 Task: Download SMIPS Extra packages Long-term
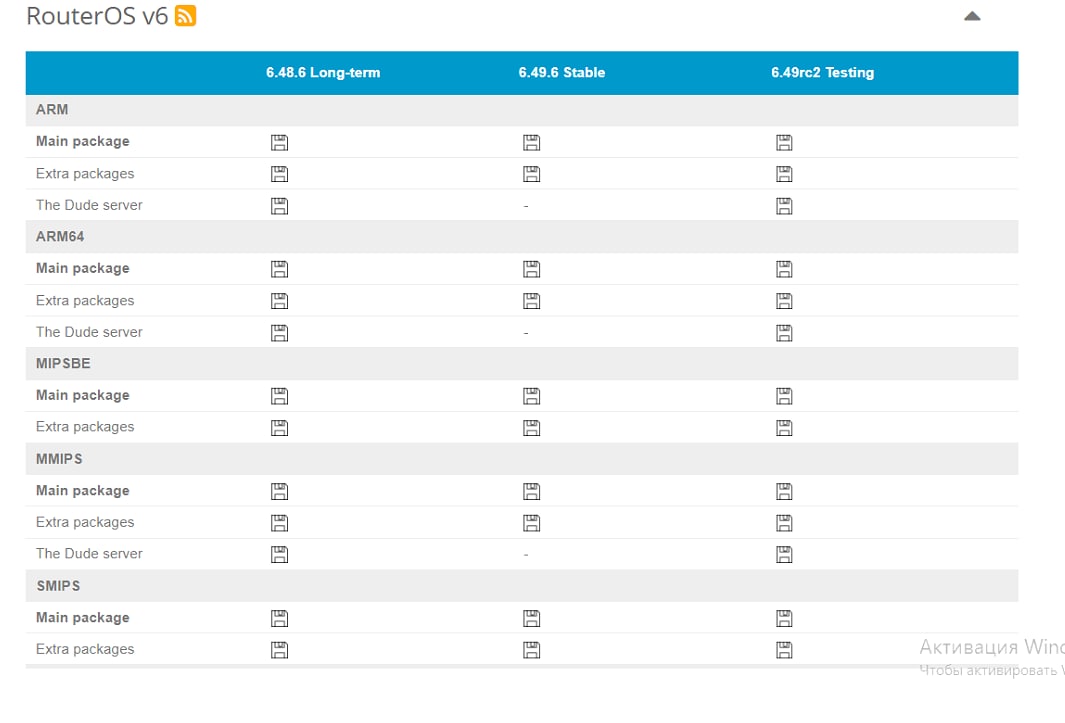pos(279,650)
